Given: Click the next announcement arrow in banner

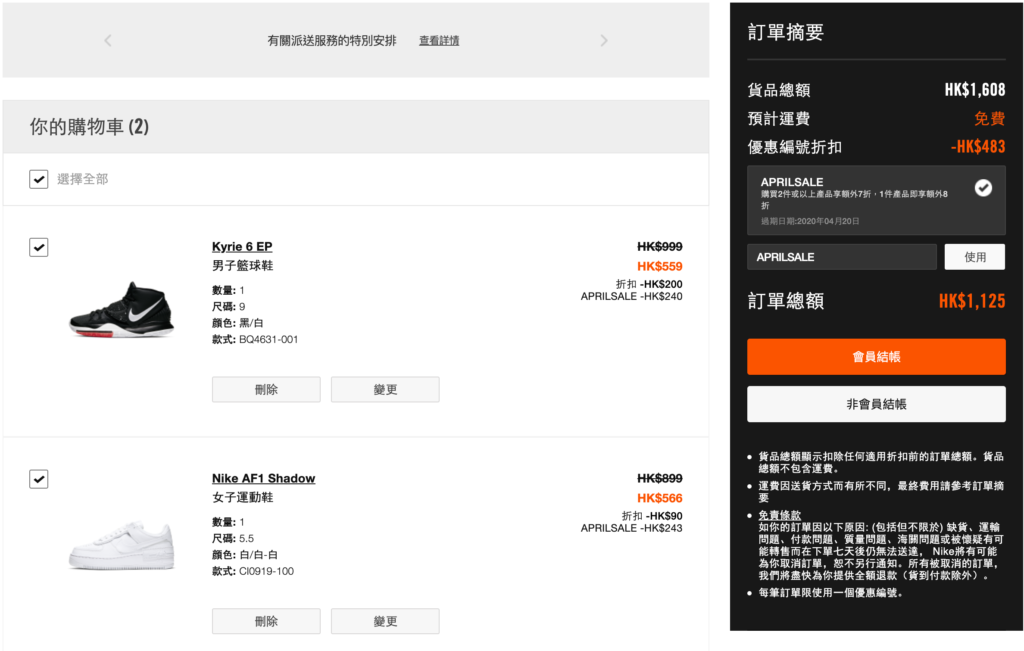Looking at the screenshot, I should tap(603, 40).
